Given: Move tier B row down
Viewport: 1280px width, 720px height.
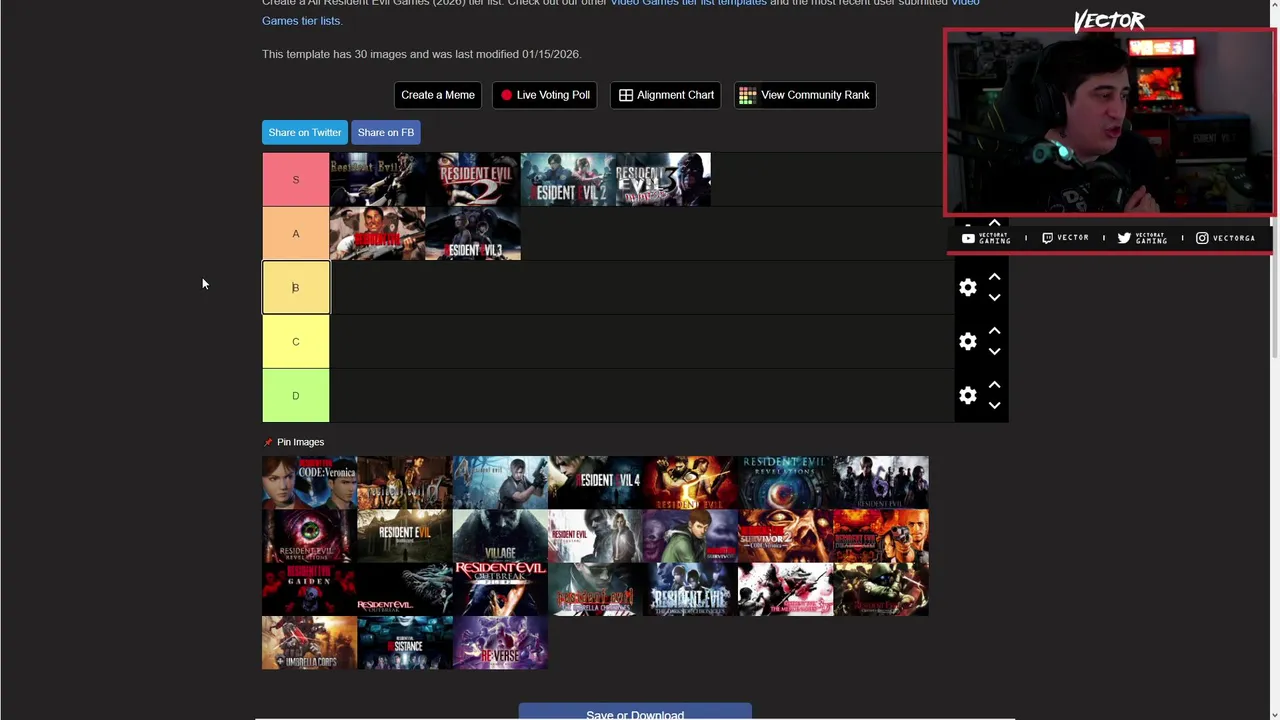Looking at the screenshot, I should pyautogui.click(x=994, y=297).
